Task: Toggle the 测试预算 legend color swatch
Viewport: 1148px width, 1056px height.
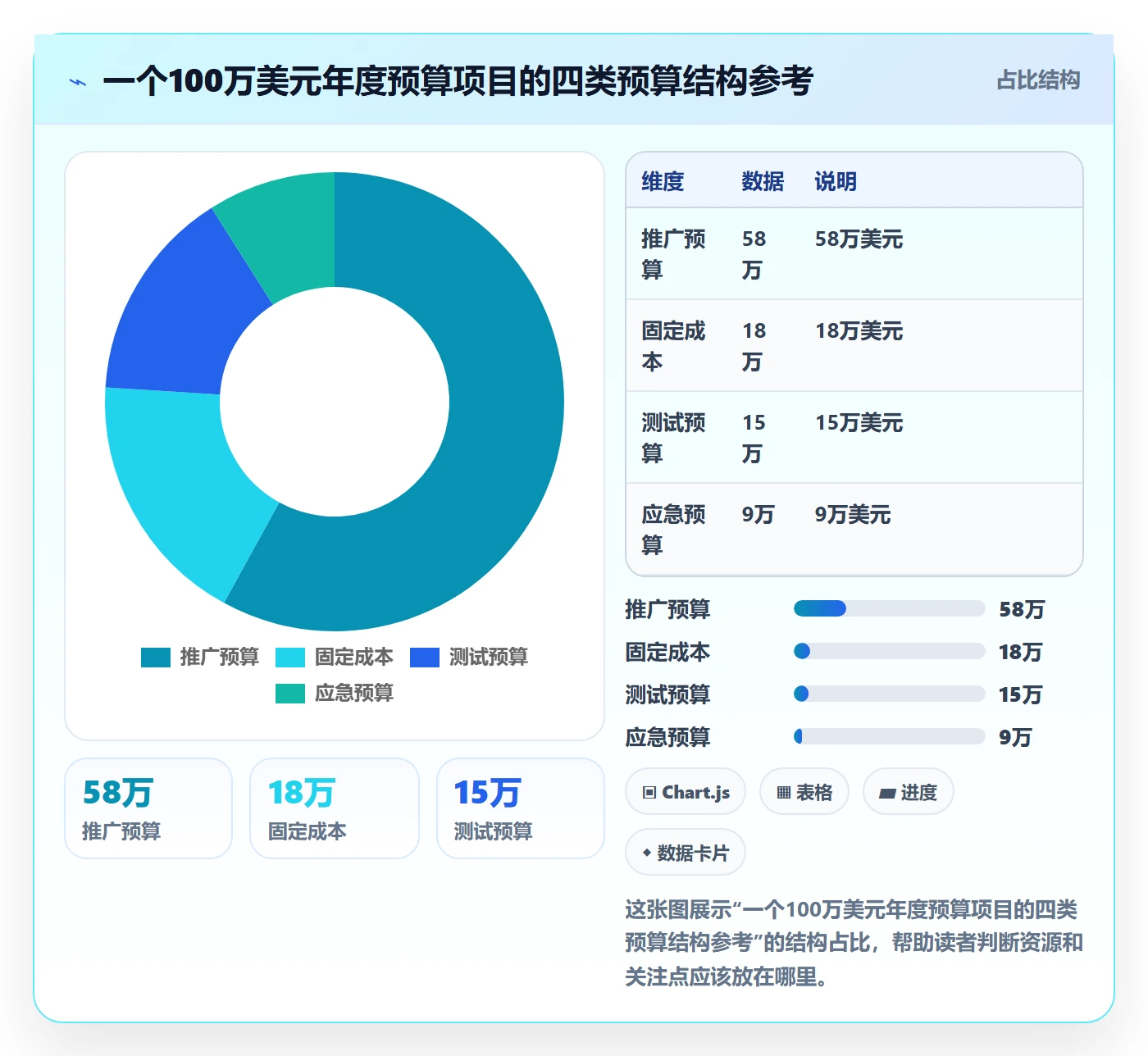Action: click(x=425, y=658)
